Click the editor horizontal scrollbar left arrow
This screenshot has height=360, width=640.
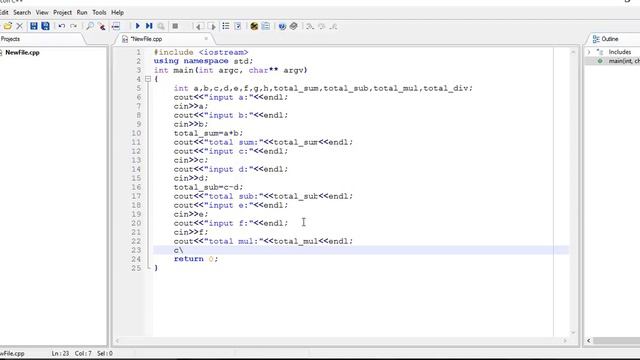[118, 340]
